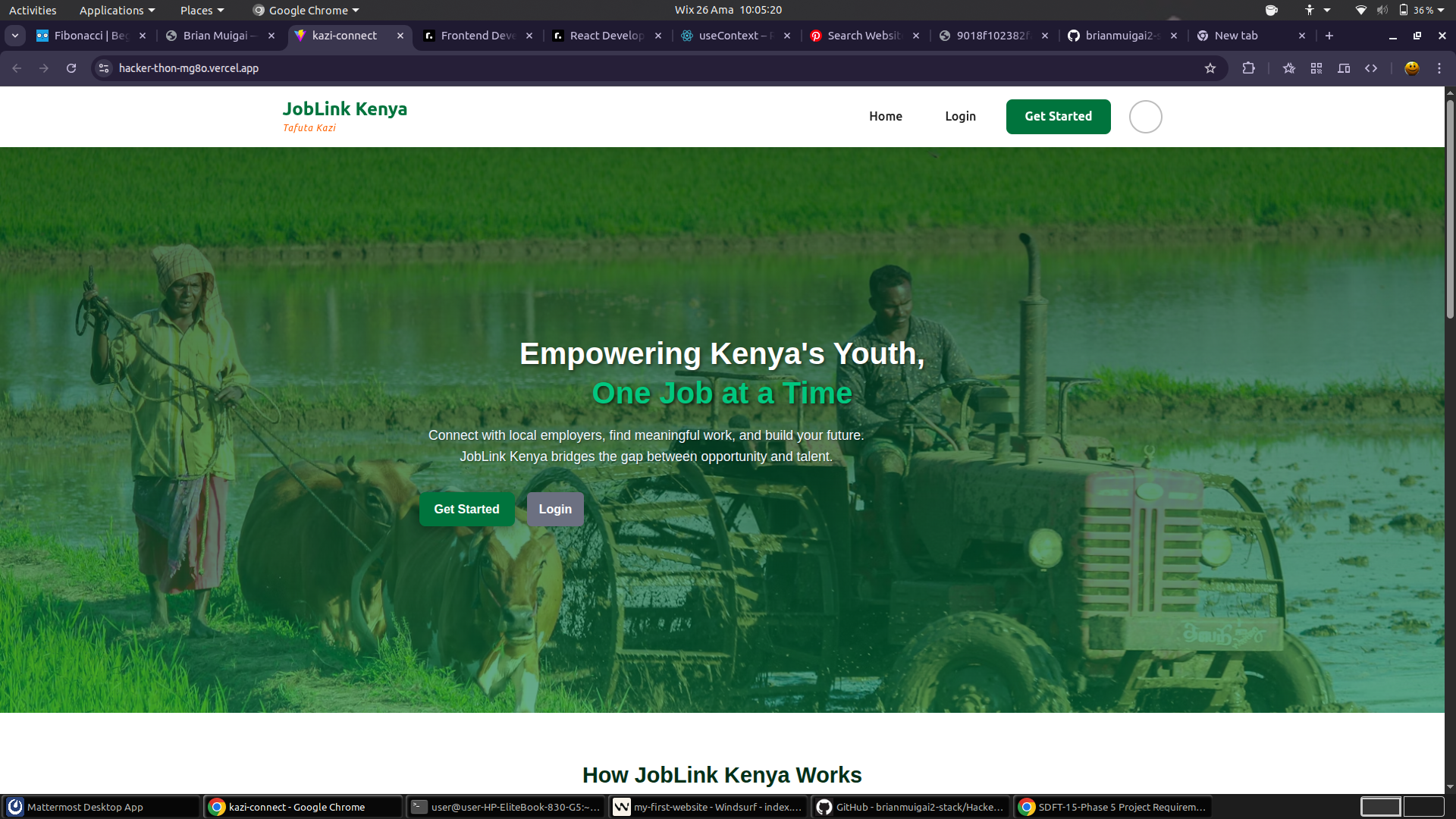This screenshot has width=1456, height=819.
Task: Click the circular profile avatar in navbar
Action: point(1145,116)
